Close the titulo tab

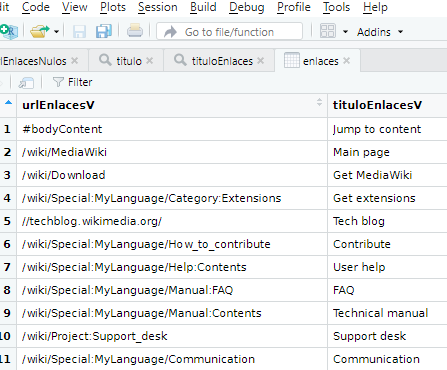[x=150, y=60]
